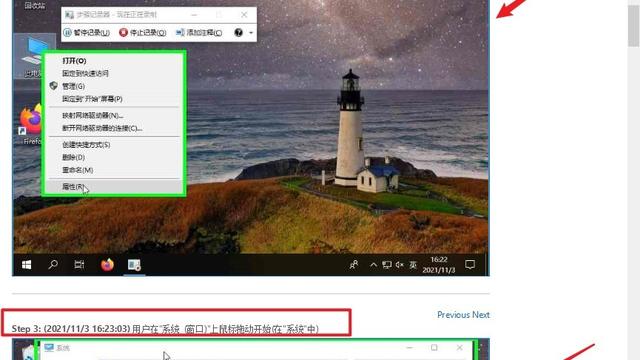This screenshot has width=640, height=360.
Task: Show hidden tray icons chevron
Action: click(x=373, y=265)
